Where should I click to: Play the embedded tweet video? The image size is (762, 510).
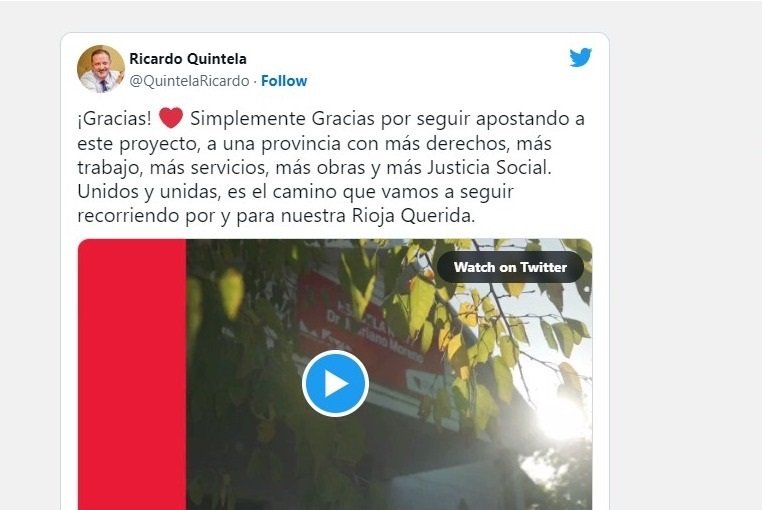point(335,384)
